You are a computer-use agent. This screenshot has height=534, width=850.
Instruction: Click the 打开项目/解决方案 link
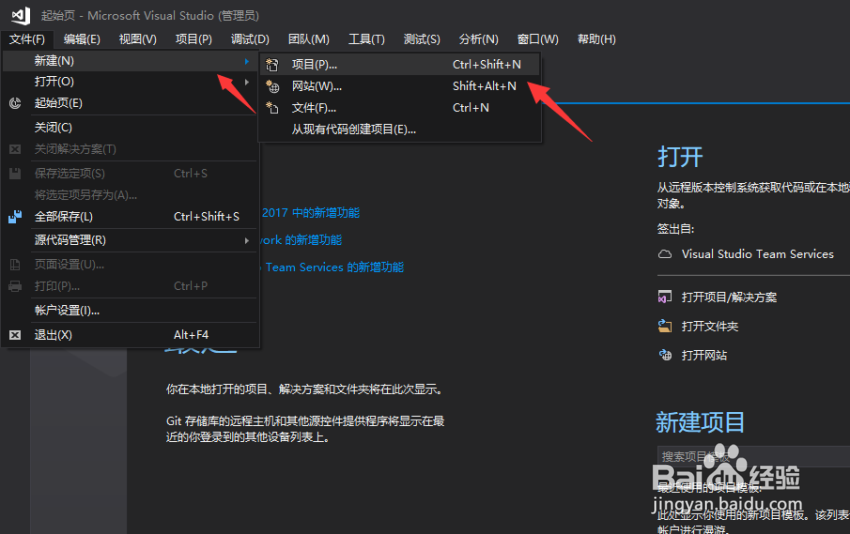(x=729, y=297)
